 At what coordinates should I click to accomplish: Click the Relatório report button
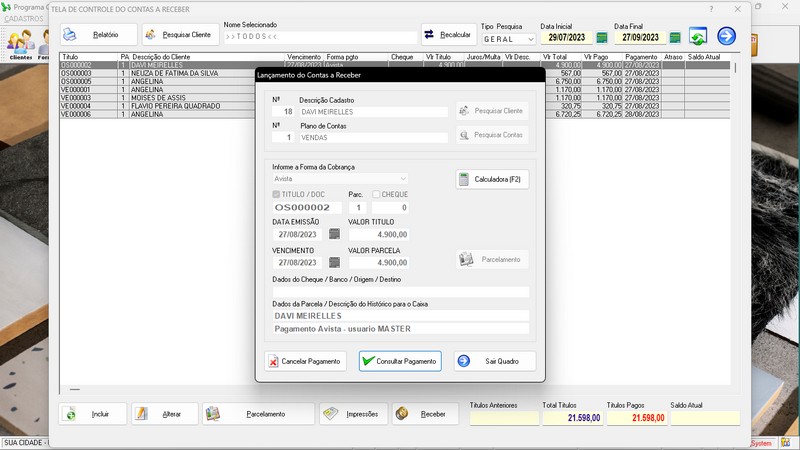(x=98, y=35)
